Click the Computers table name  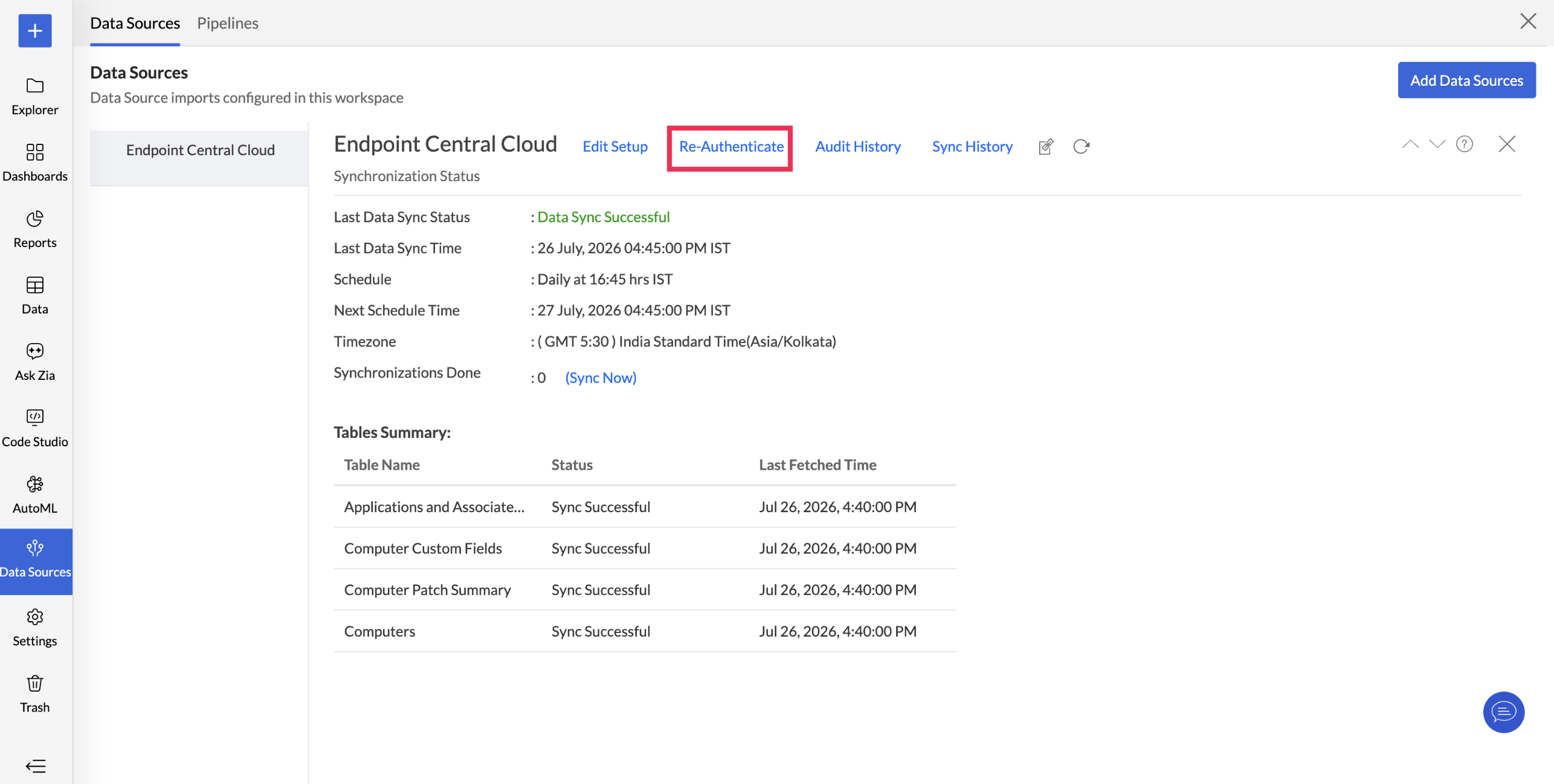pos(379,631)
